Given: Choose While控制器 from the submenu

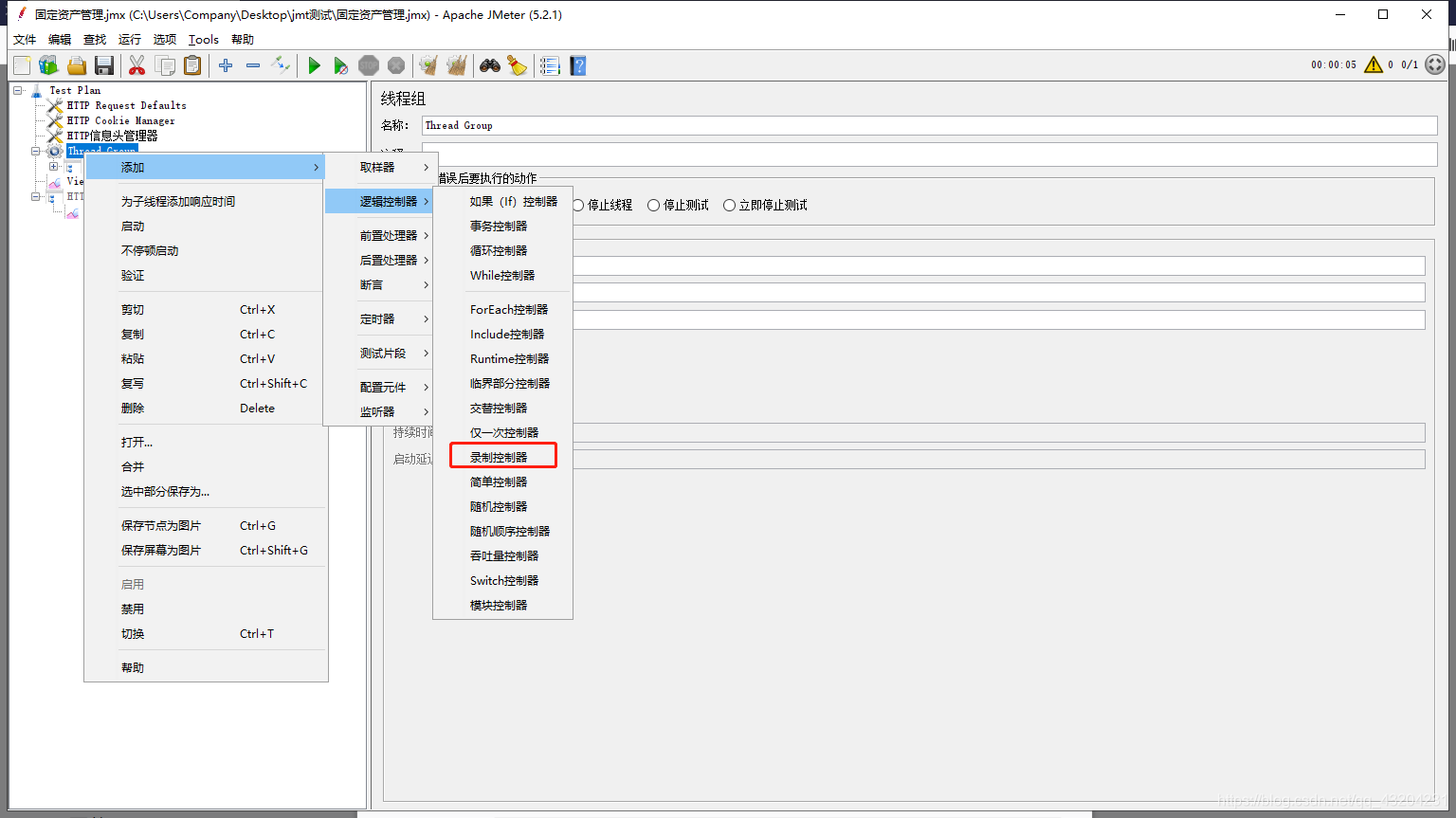Looking at the screenshot, I should click(x=502, y=275).
